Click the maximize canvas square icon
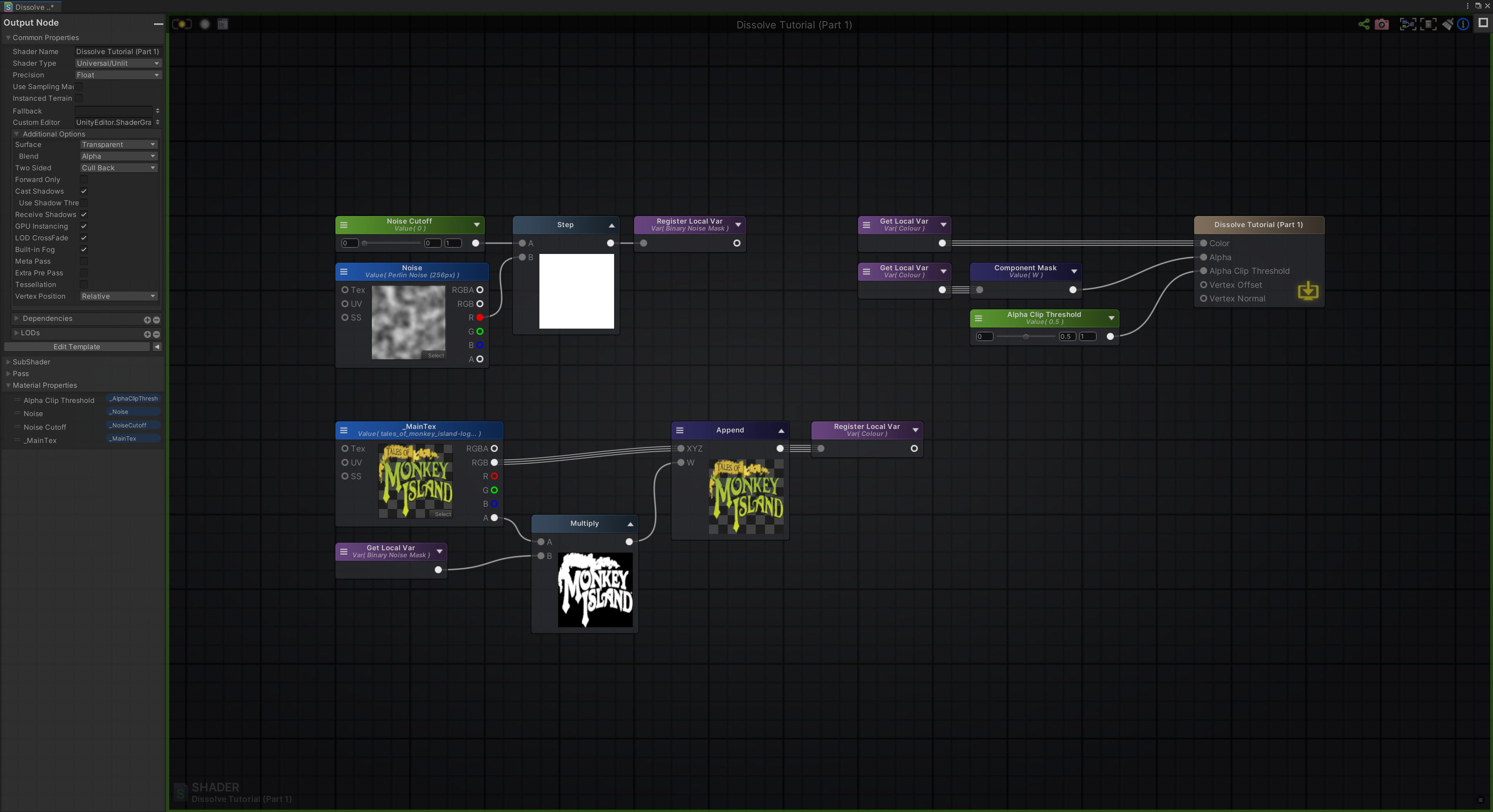The height and width of the screenshot is (812, 1493). click(x=1482, y=23)
